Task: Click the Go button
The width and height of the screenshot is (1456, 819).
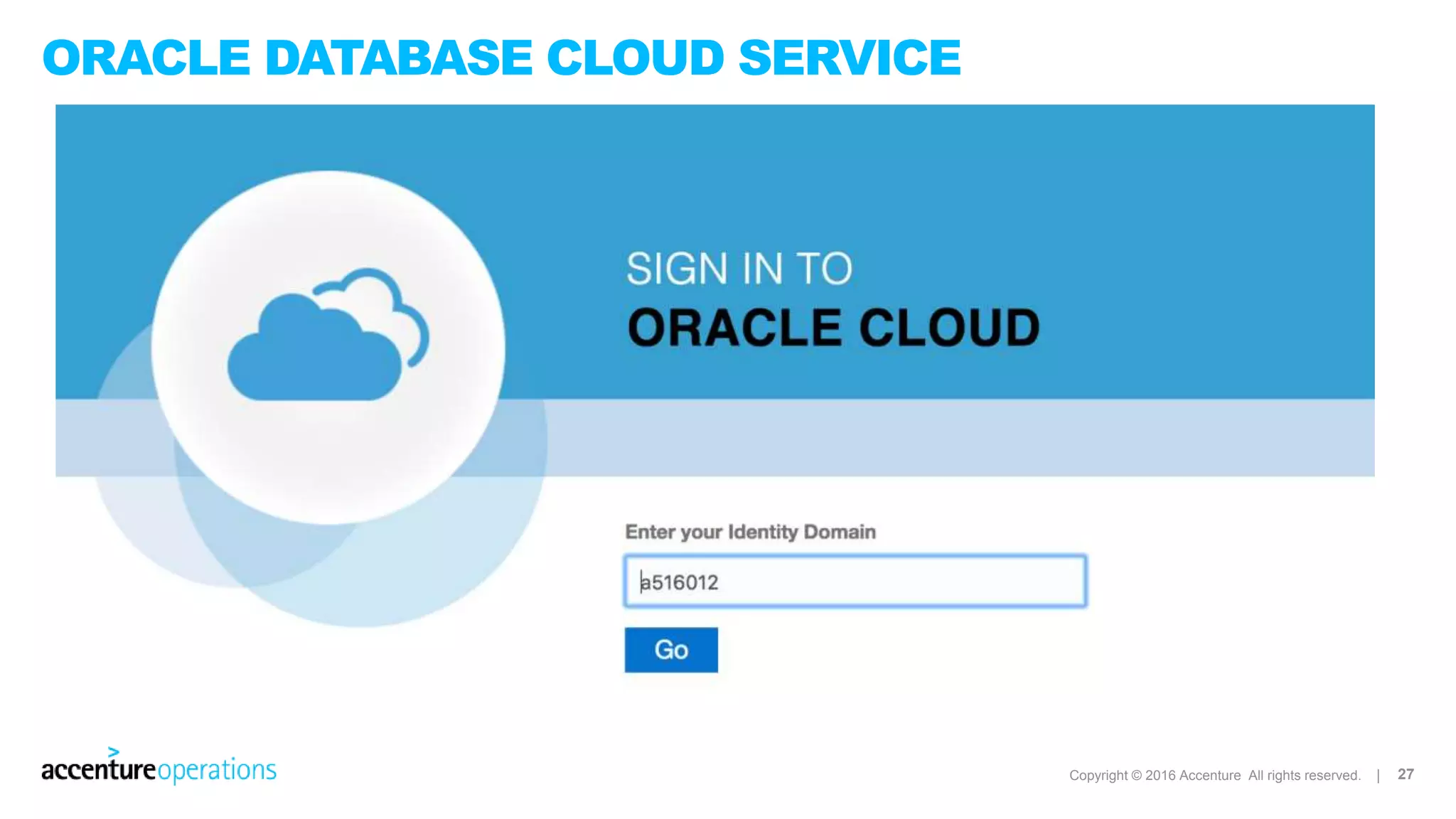Action: click(671, 650)
